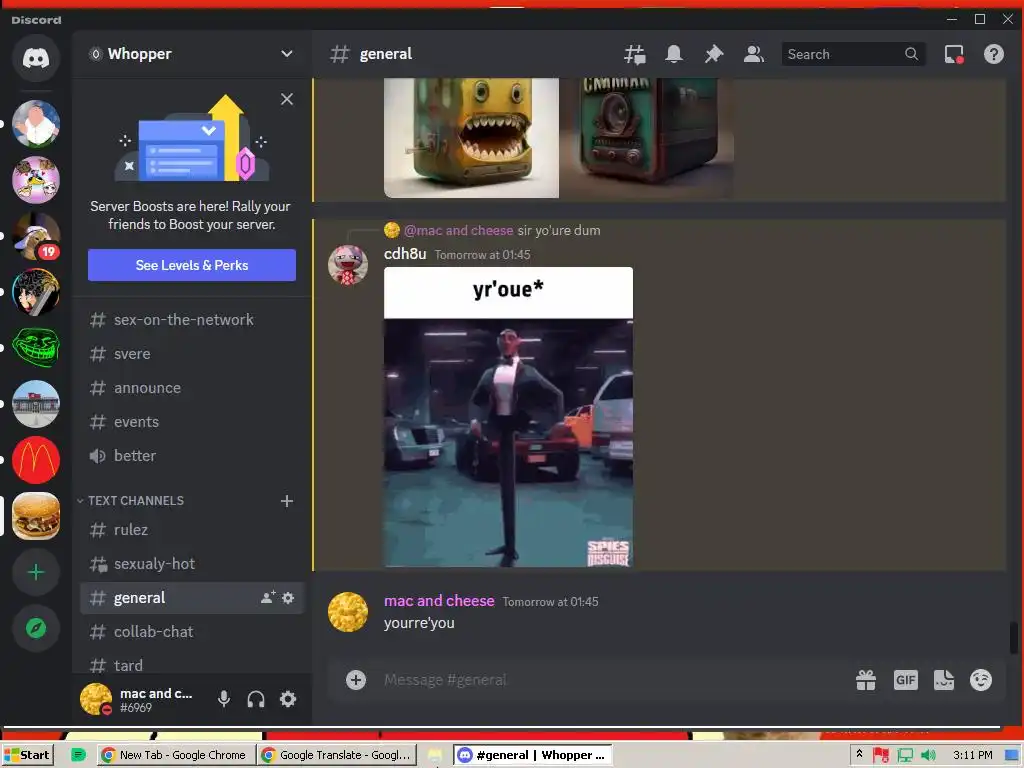This screenshot has width=1024, height=768.
Task: Open the server with 19 notifications badge
Action: pos(36,236)
